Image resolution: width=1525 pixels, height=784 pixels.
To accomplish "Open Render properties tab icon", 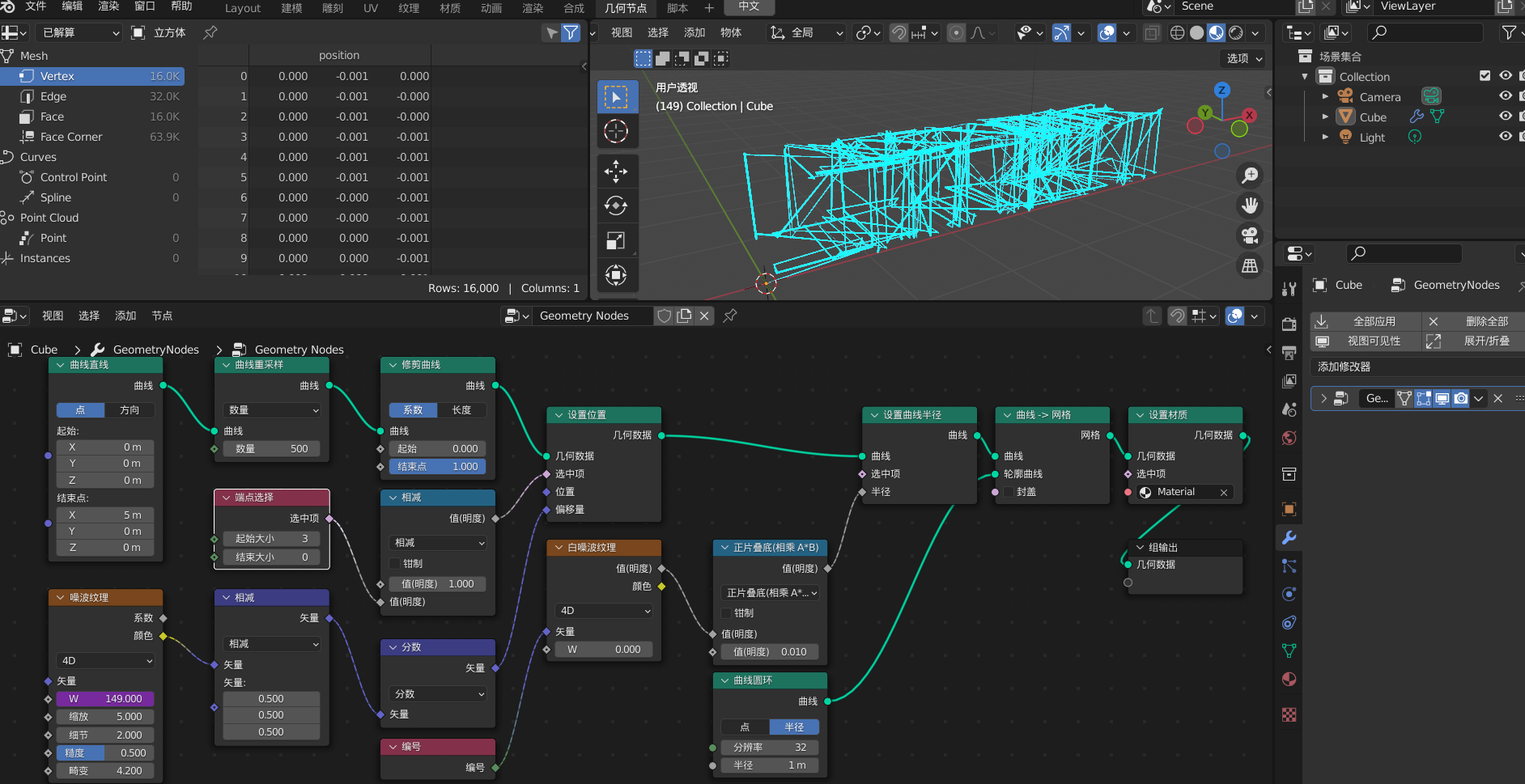I will coord(1289,324).
